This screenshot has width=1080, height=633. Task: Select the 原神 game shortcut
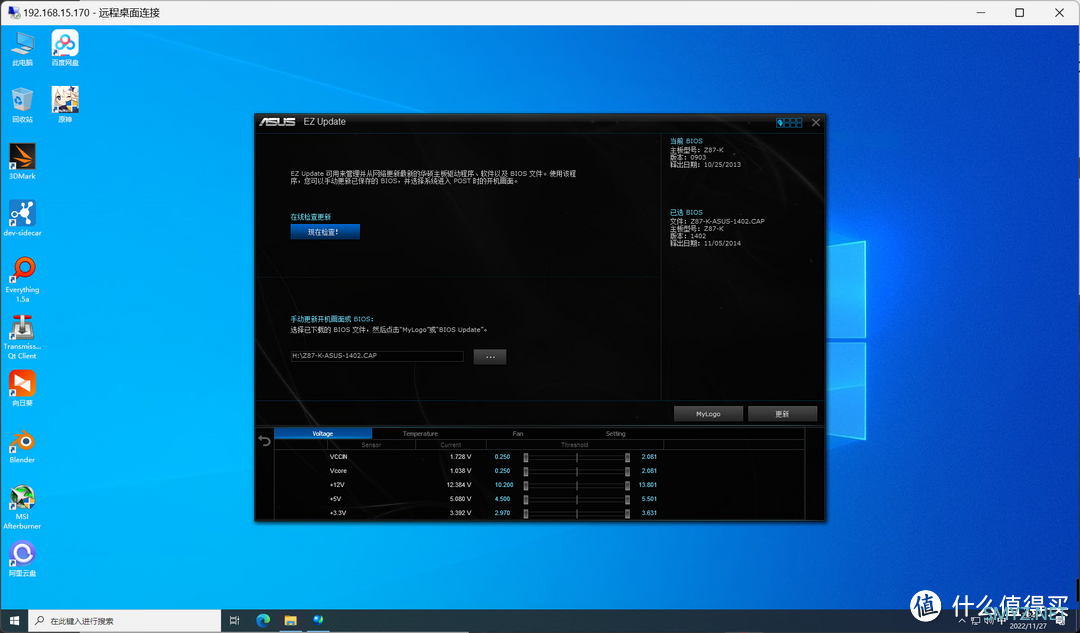tap(65, 105)
